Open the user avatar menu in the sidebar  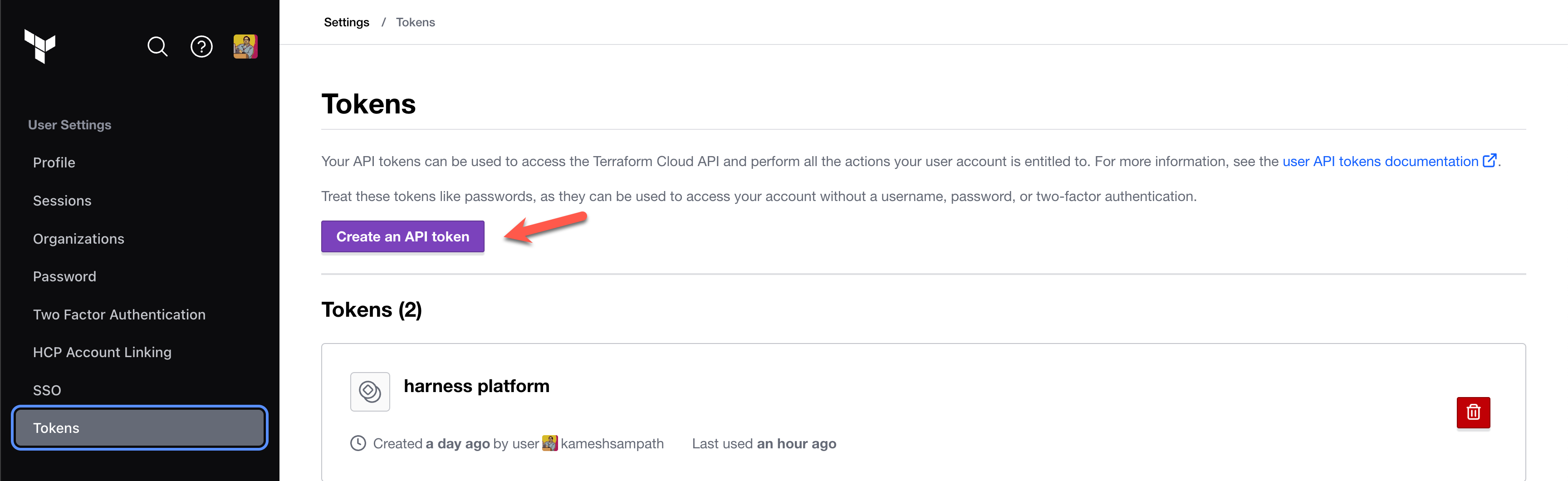pyautogui.click(x=245, y=46)
